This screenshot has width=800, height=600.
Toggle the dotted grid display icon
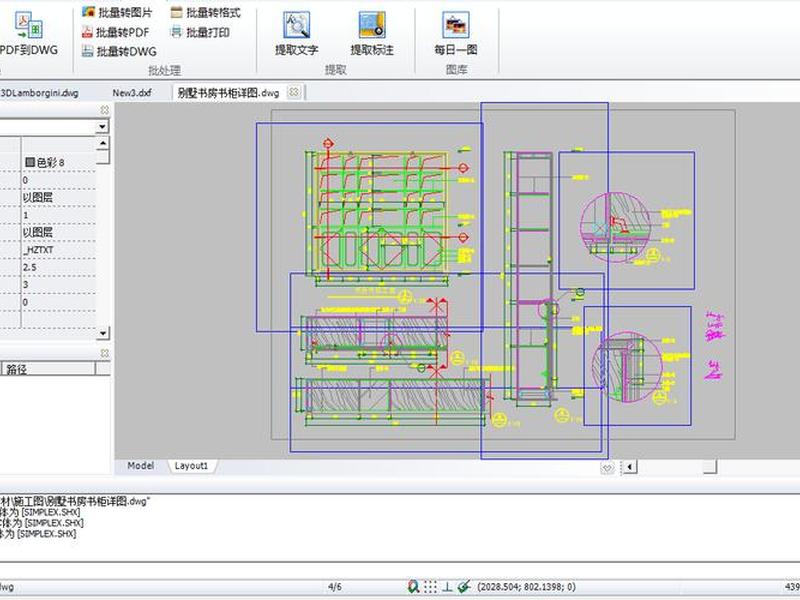[431, 587]
